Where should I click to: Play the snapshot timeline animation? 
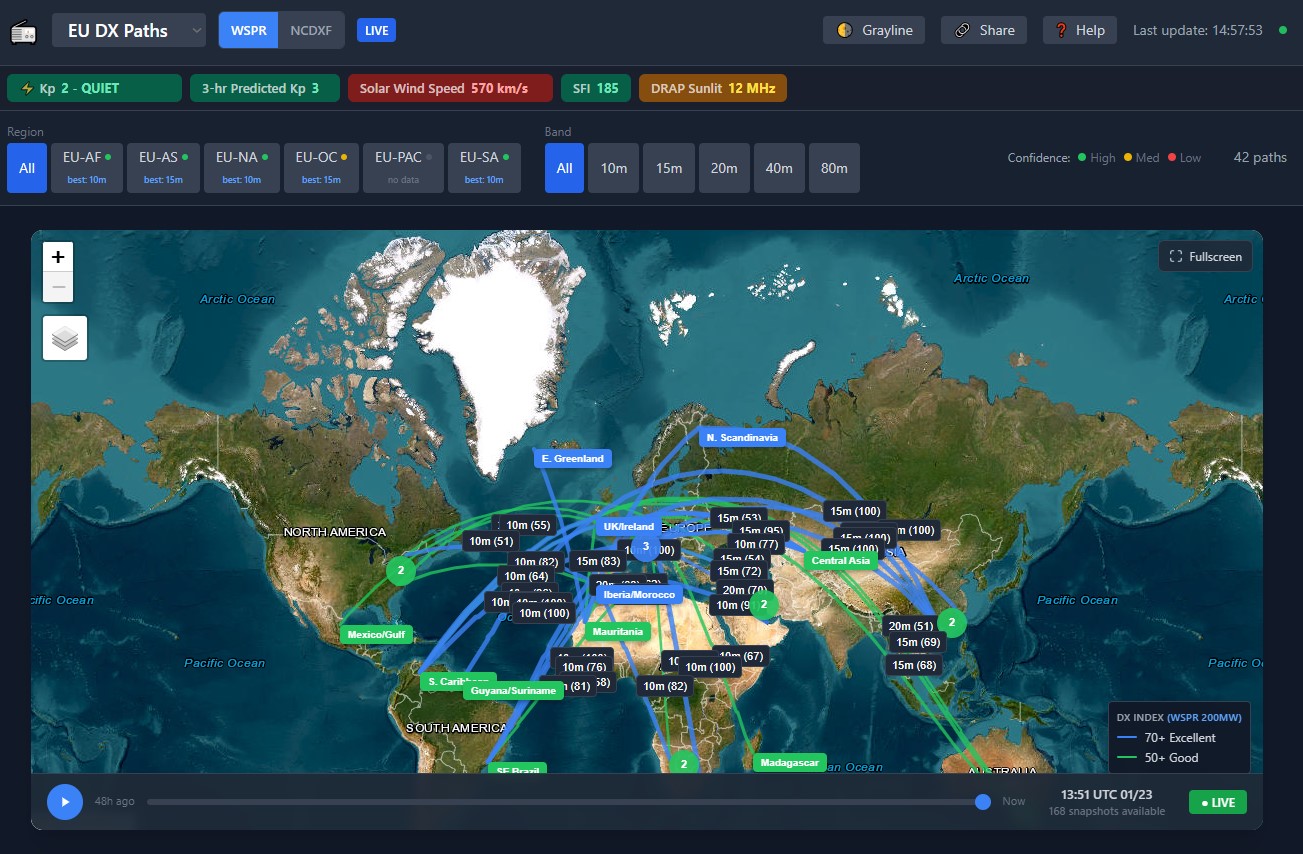click(65, 801)
